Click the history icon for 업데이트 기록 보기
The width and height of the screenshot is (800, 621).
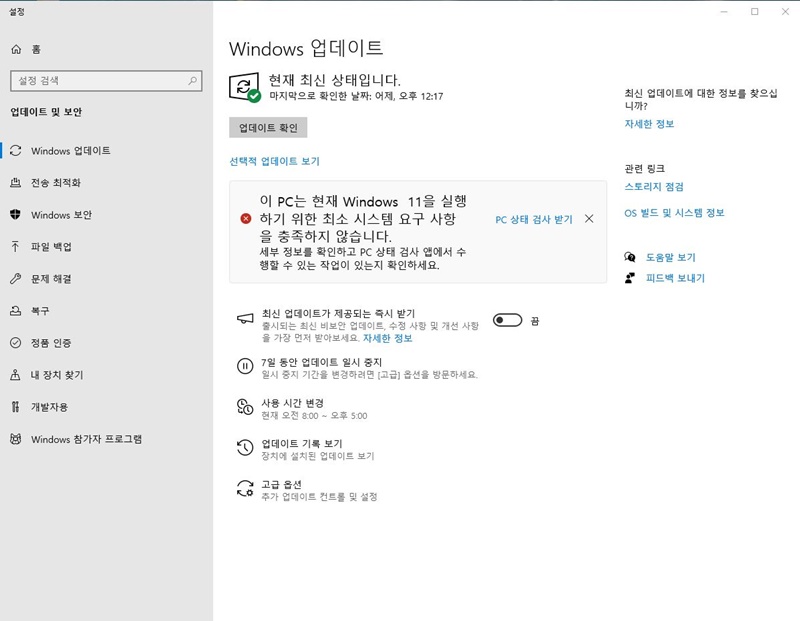245,448
